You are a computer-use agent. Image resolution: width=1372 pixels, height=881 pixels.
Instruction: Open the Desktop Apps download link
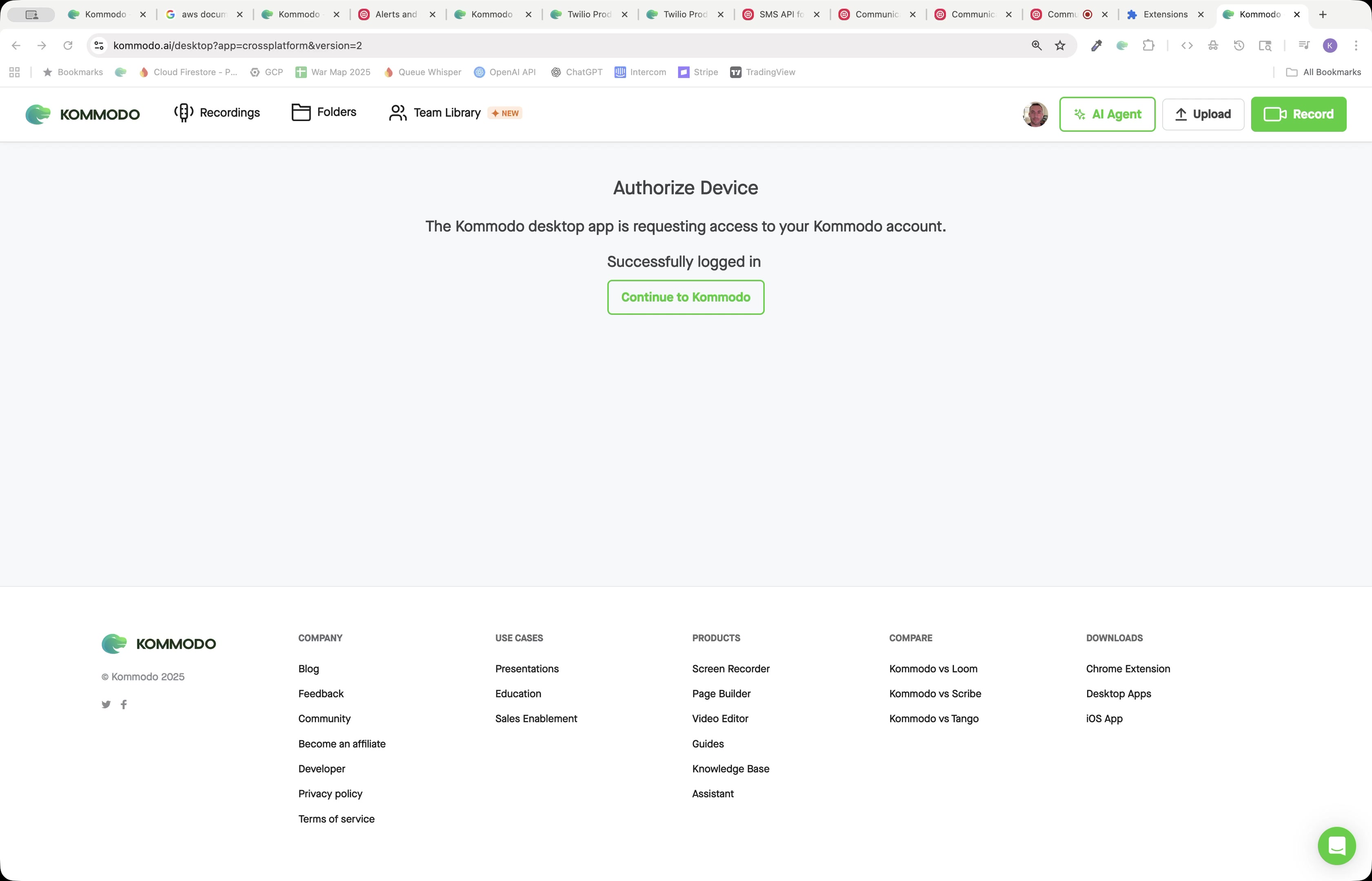click(1119, 693)
